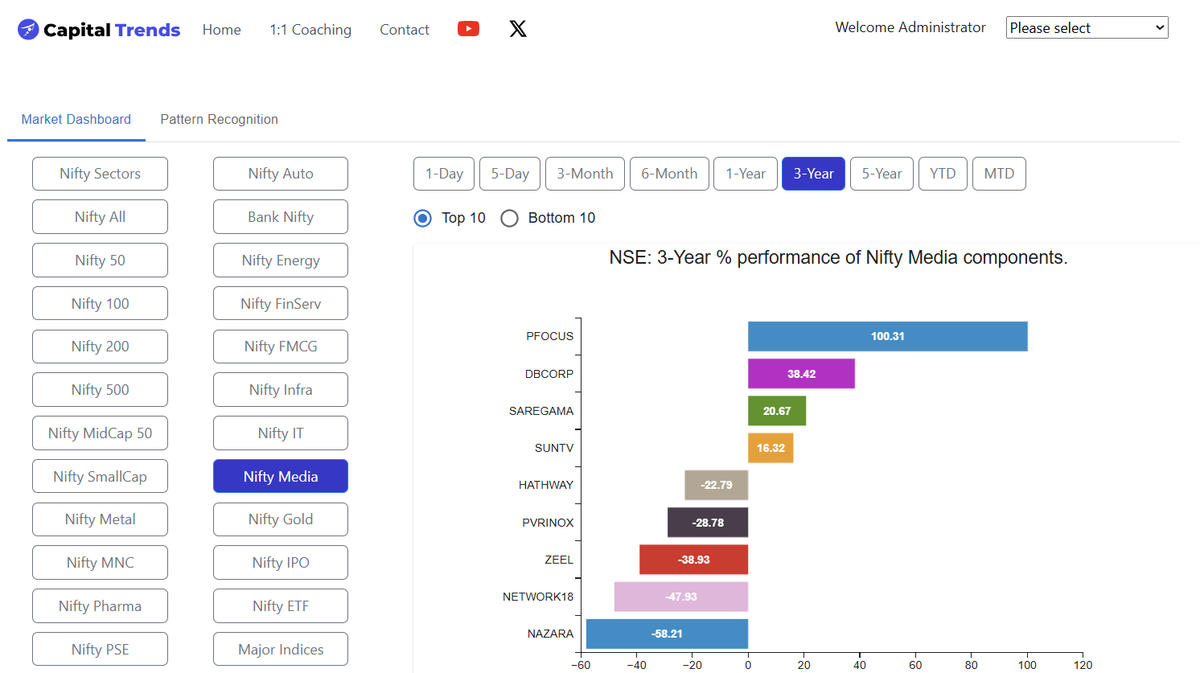Click the selected 3-Year period button
Screen dimensions: 1200x673
coord(813,174)
